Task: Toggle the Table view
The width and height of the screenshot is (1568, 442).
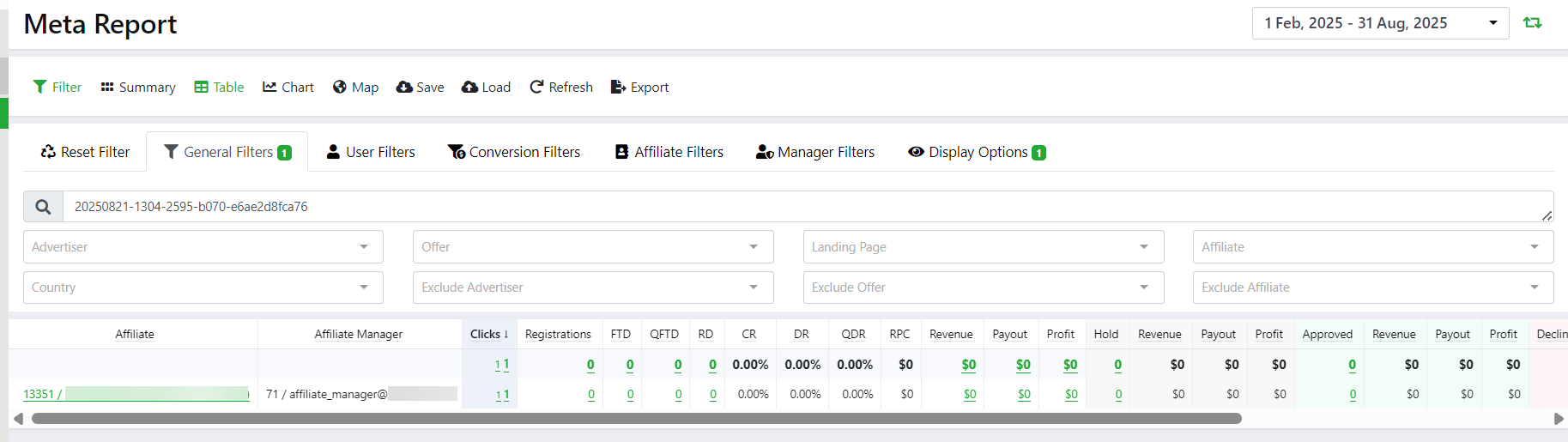Action: [219, 87]
